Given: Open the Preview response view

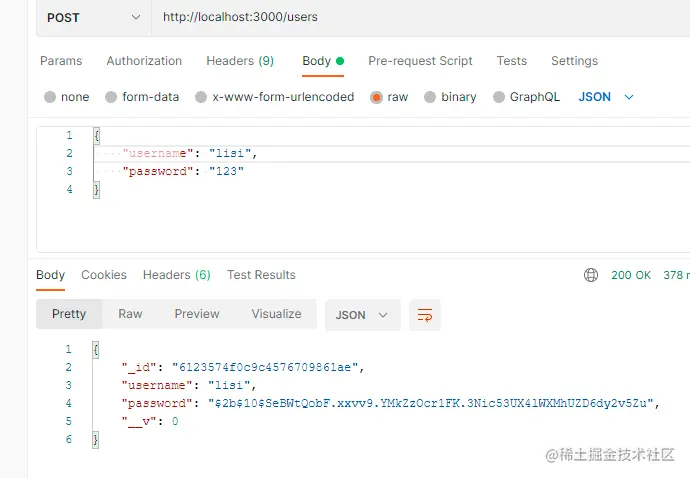Looking at the screenshot, I should tap(197, 314).
